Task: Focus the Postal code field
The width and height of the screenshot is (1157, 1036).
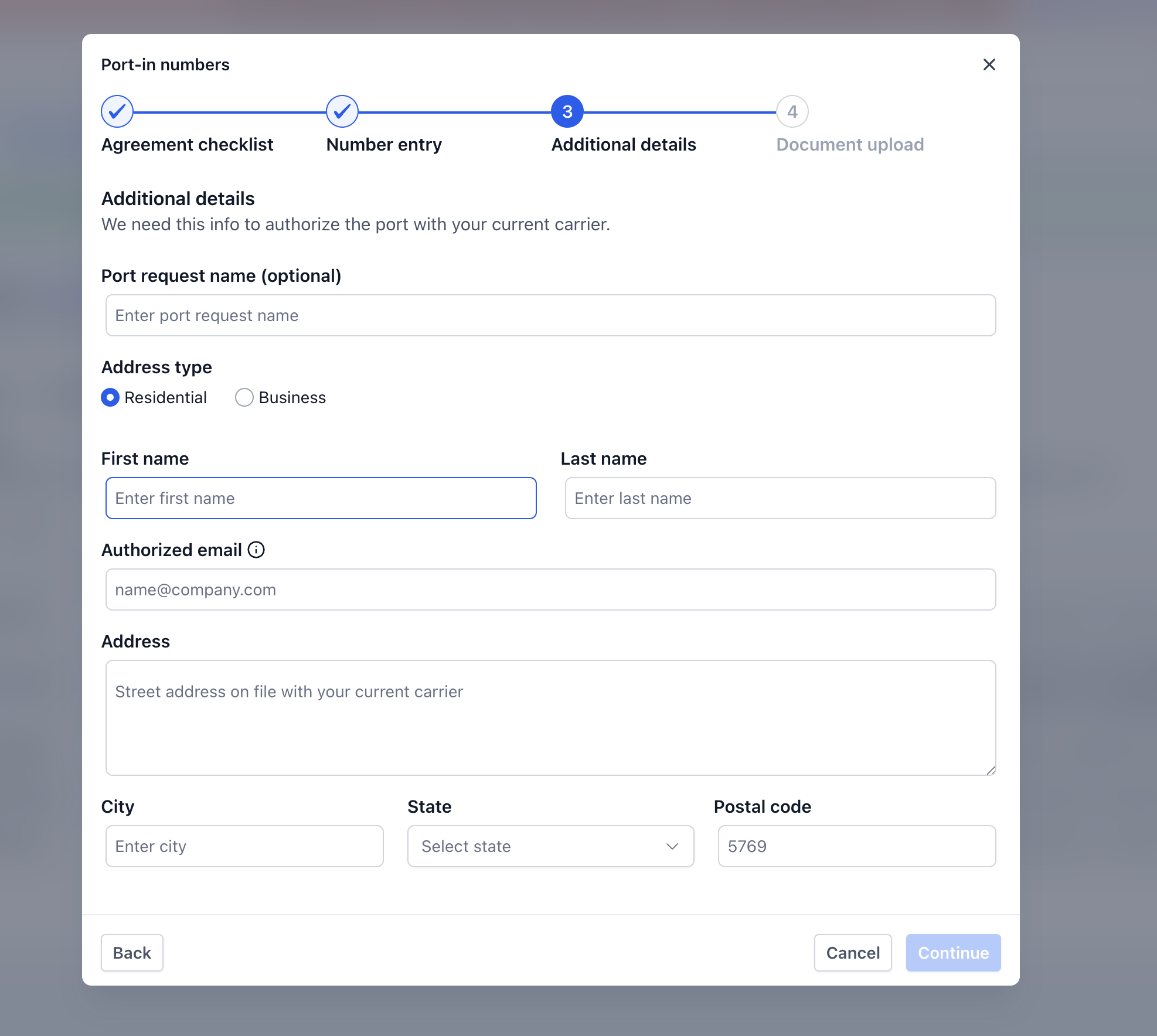Action: pyautogui.click(x=857, y=846)
